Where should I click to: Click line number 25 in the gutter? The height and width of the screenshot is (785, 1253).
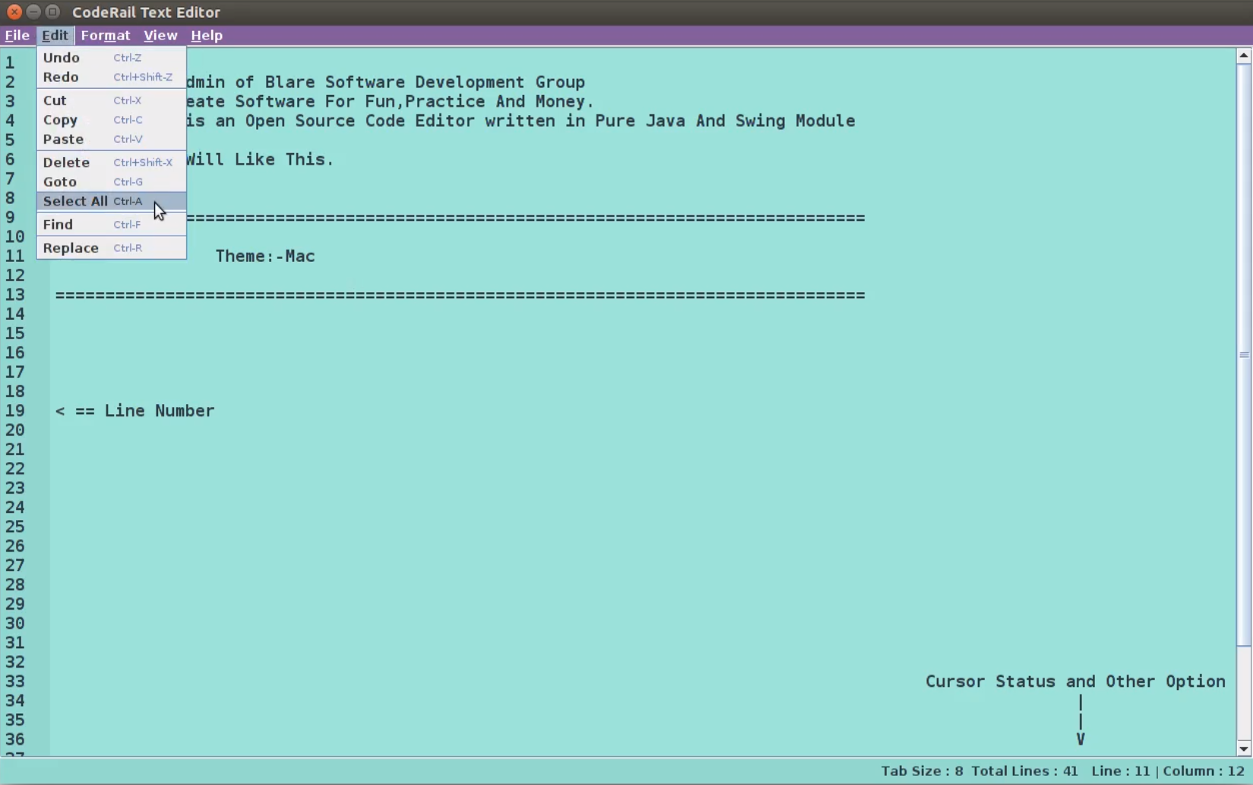(15, 527)
